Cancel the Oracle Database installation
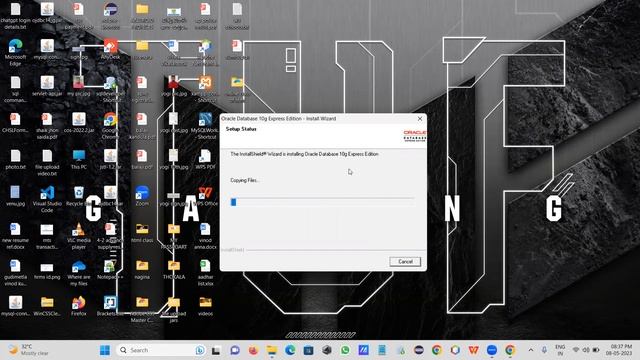 pyautogui.click(x=405, y=262)
